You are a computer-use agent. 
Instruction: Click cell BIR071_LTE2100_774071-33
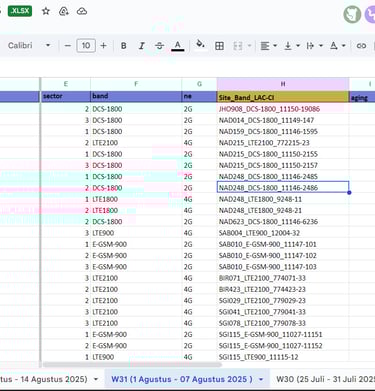point(283,278)
